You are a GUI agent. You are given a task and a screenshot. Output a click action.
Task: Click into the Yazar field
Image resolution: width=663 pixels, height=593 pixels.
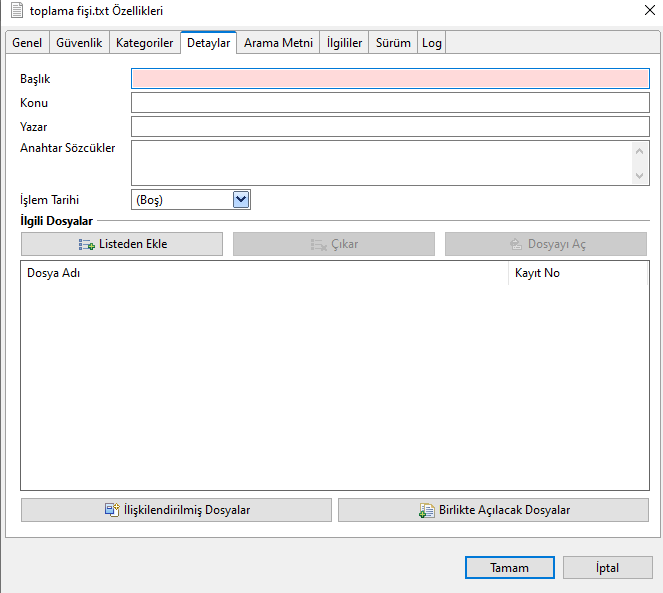pos(390,127)
